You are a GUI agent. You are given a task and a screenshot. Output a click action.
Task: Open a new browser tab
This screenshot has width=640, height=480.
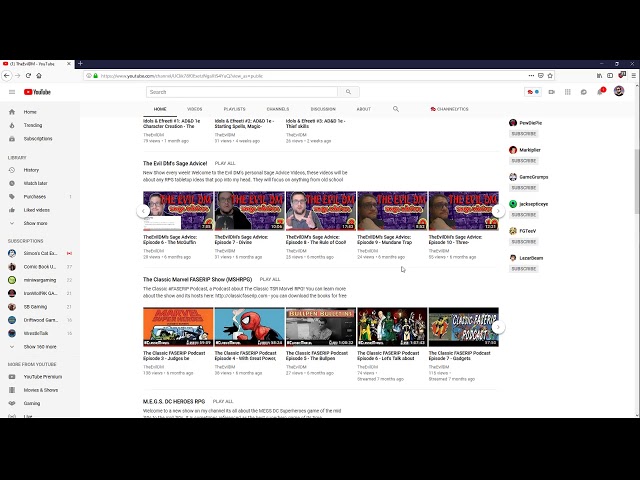(x=80, y=64)
